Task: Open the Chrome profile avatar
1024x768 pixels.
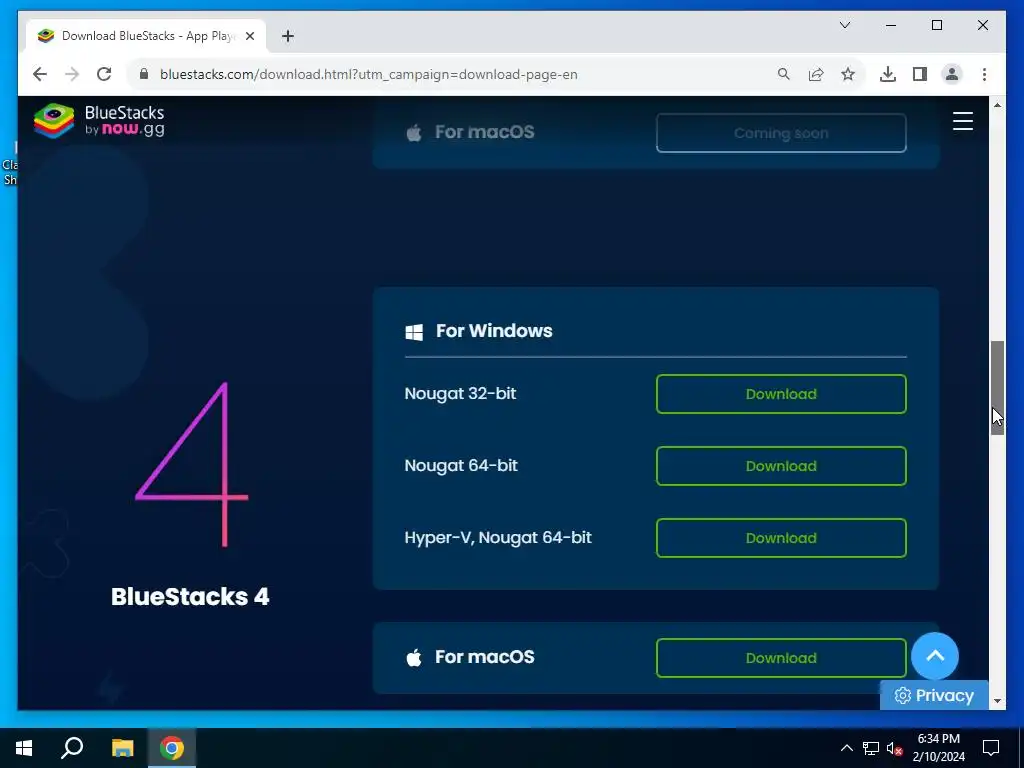Action: point(952,74)
